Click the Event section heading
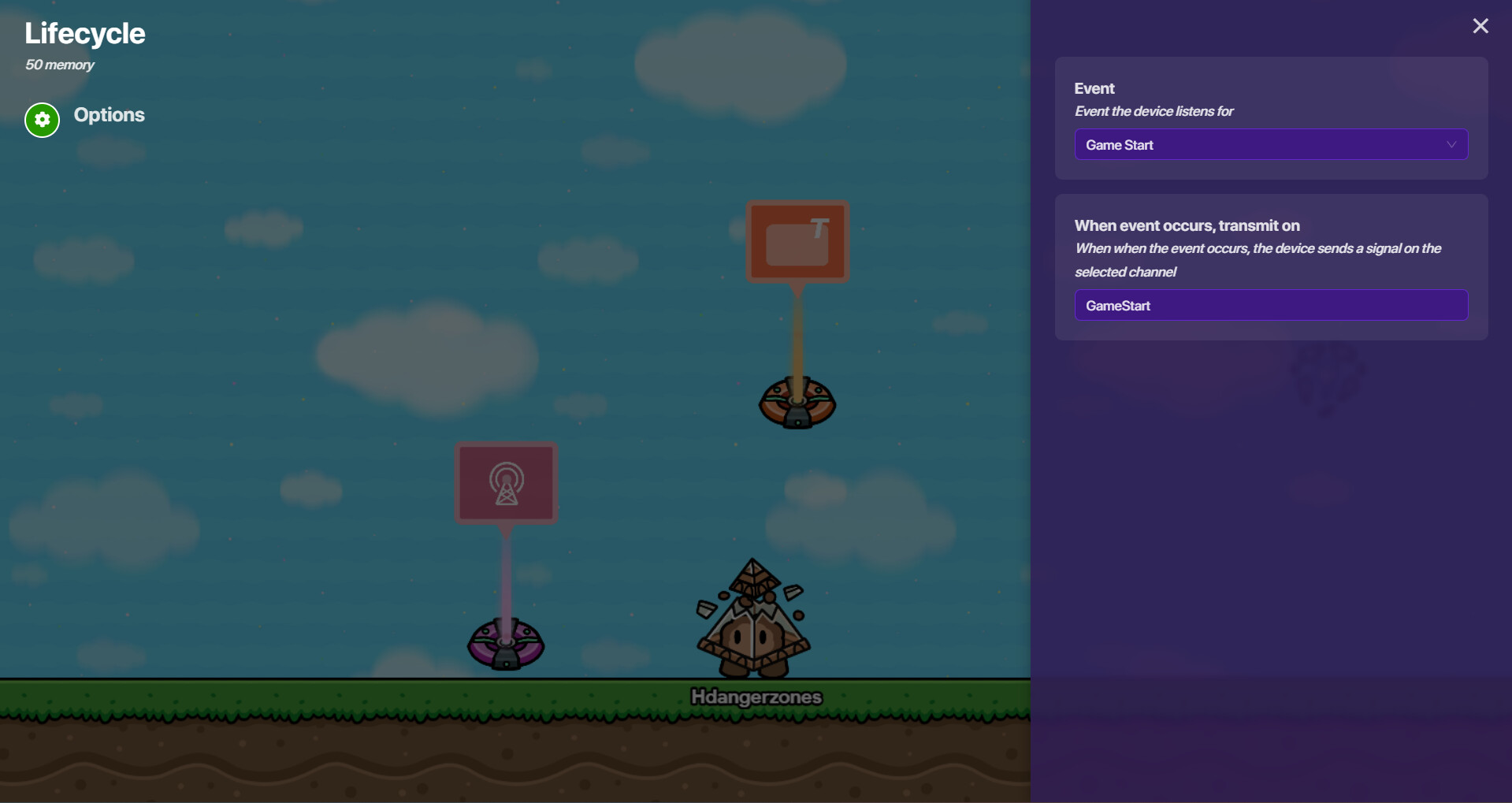The height and width of the screenshot is (803, 1512). pyautogui.click(x=1094, y=89)
